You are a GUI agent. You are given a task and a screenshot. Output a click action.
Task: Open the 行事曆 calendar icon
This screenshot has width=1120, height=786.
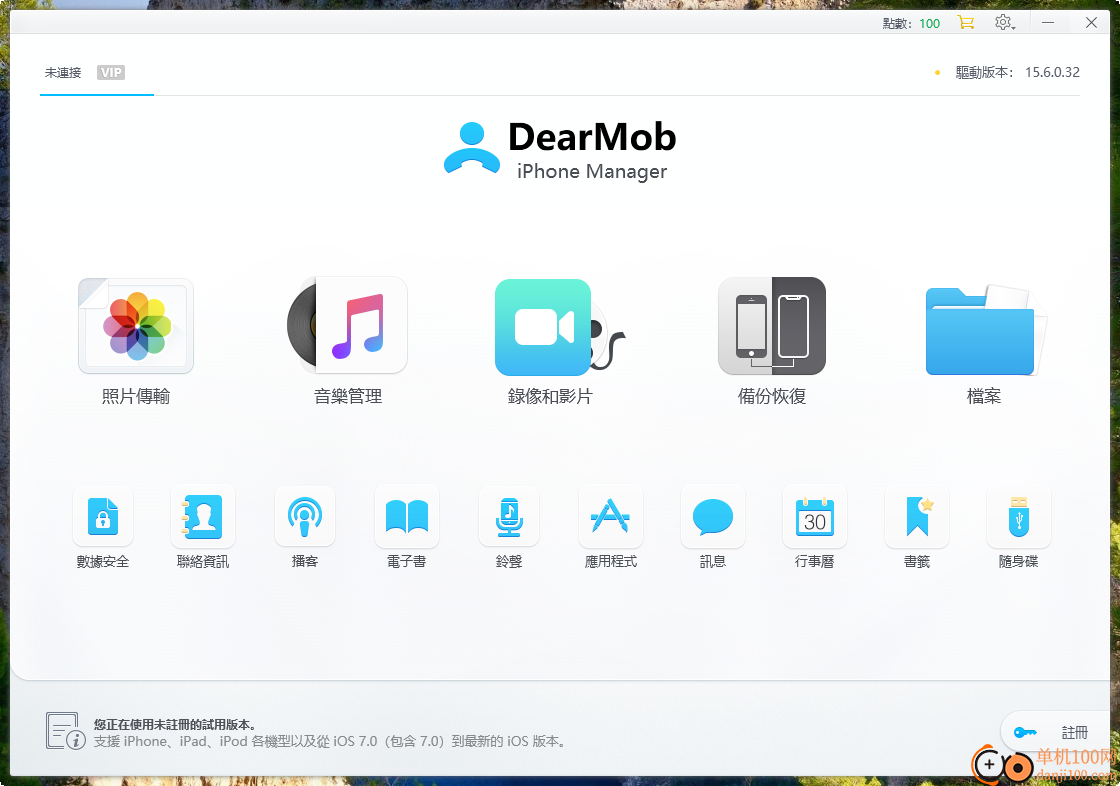pyautogui.click(x=815, y=516)
